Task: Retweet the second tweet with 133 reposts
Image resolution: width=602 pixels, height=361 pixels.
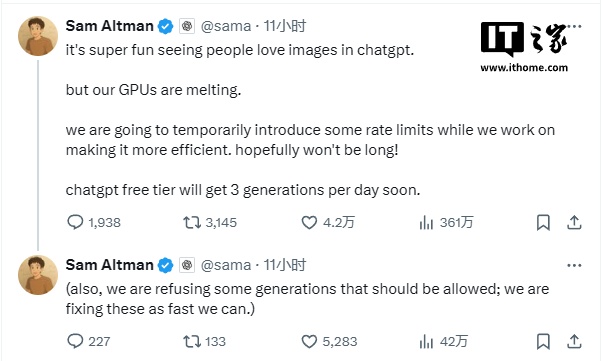Action: point(192,341)
